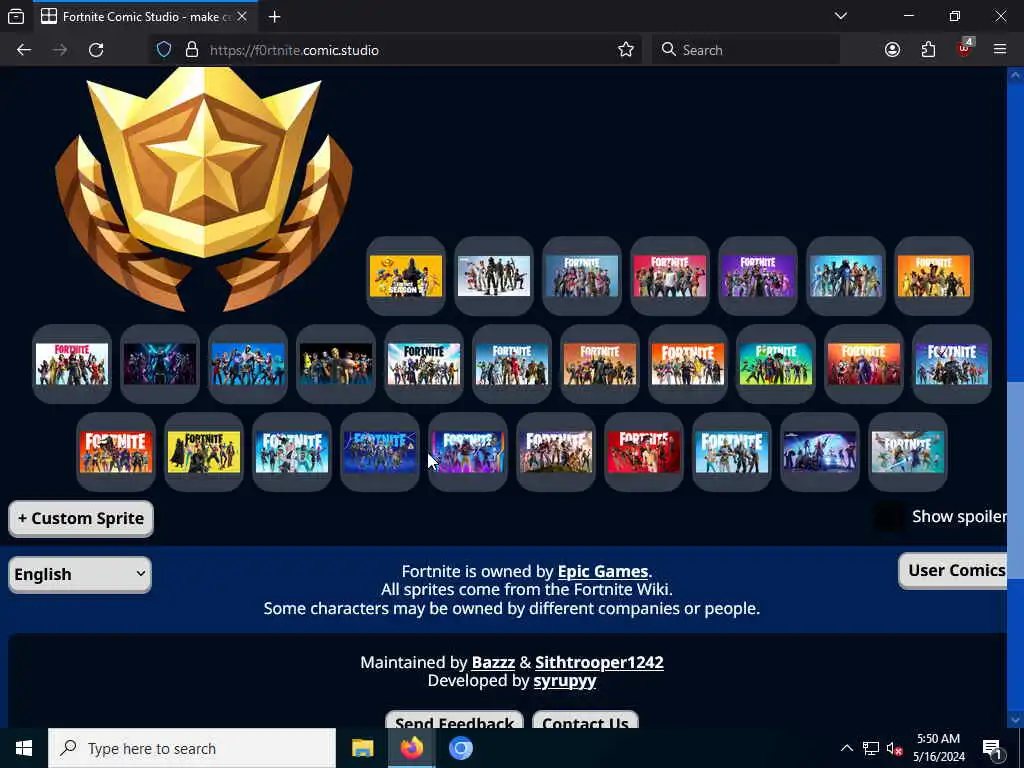Click the large gold battle star badge
Viewport: 1024px width, 768px height.
204,189
